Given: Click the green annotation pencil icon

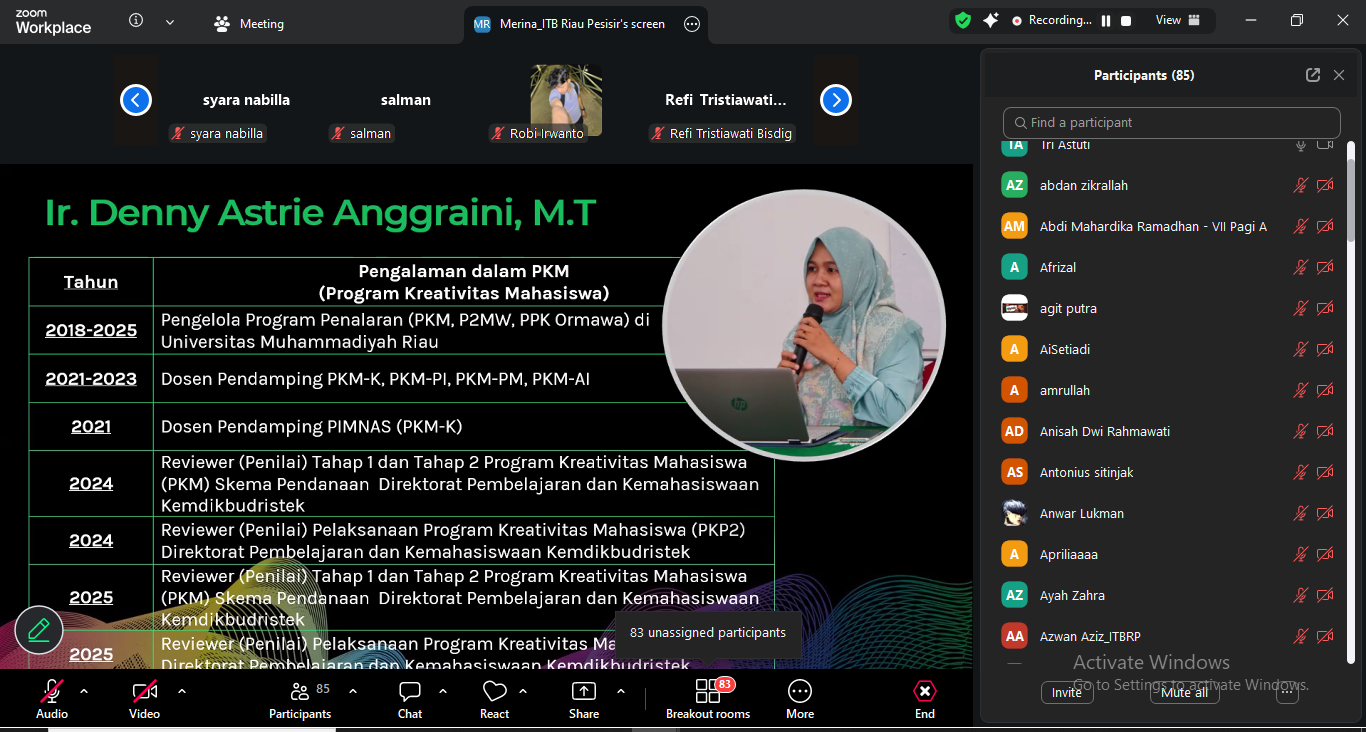Looking at the screenshot, I should [39, 630].
